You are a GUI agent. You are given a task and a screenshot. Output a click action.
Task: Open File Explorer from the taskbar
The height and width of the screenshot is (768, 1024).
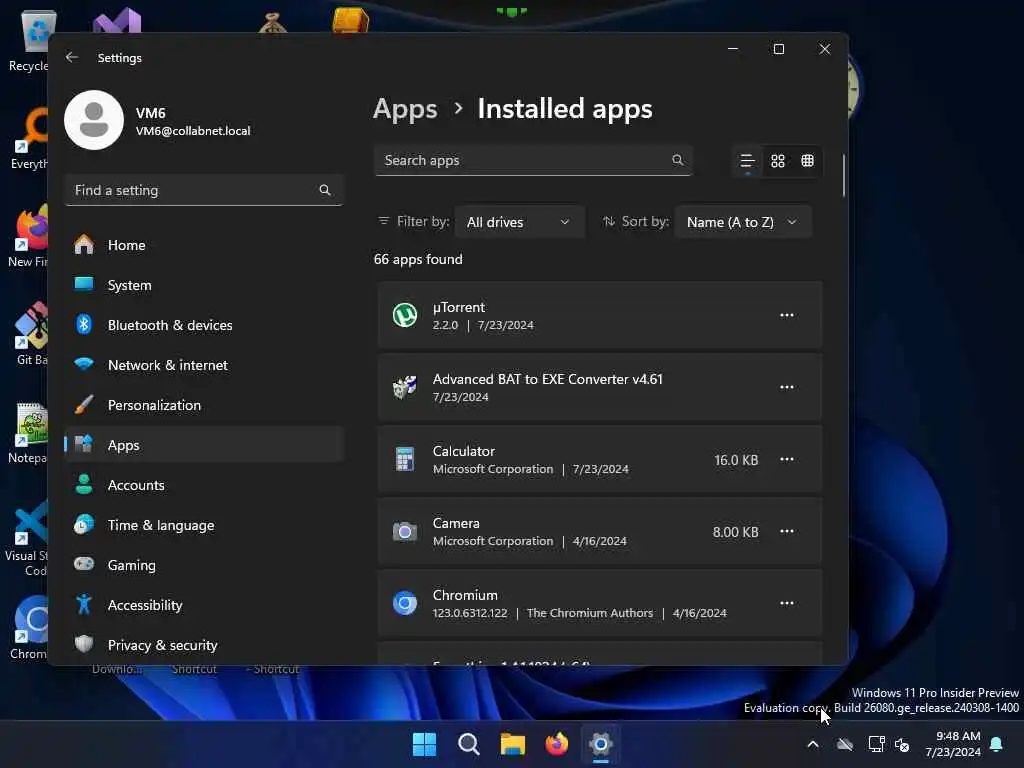[x=513, y=744]
